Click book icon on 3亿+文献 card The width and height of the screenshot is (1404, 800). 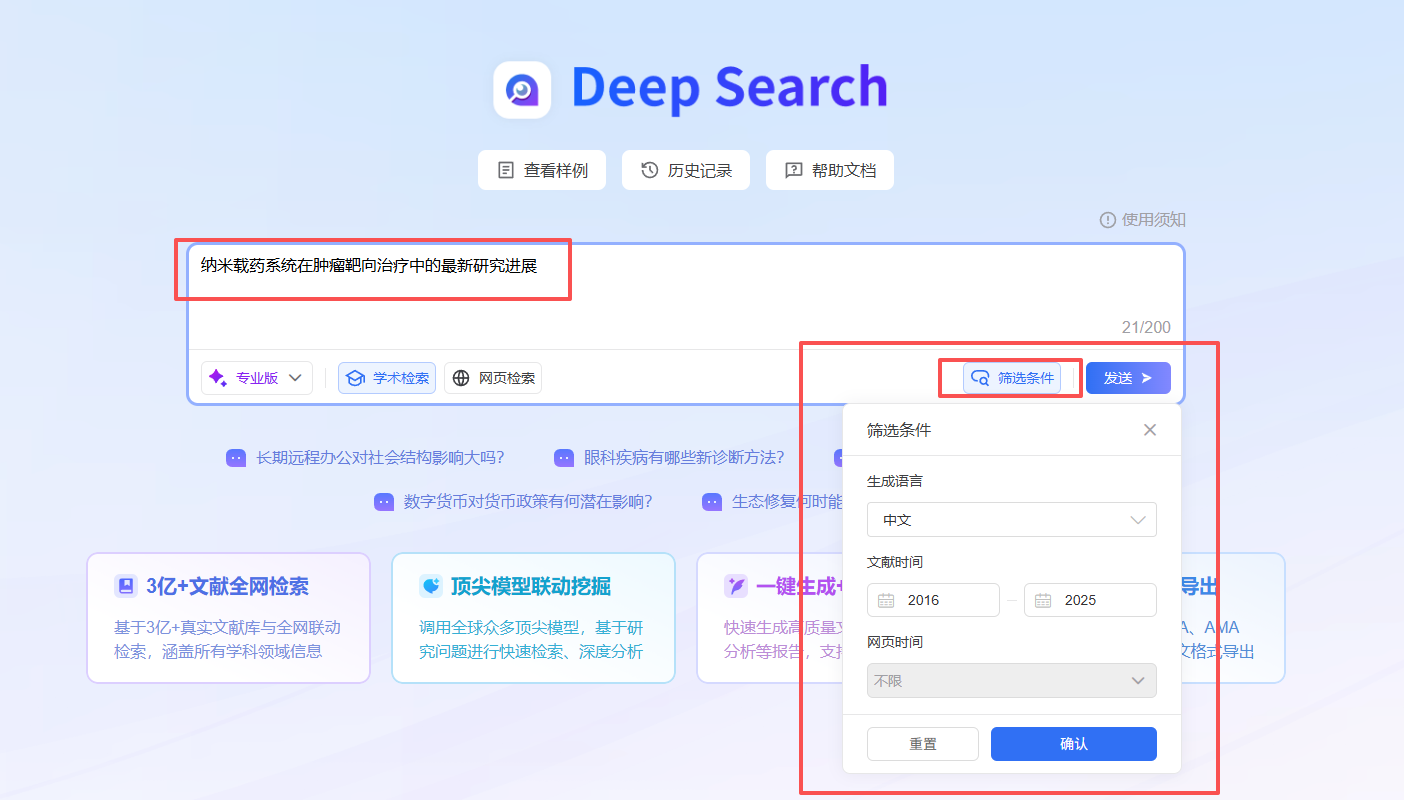pyautogui.click(x=125, y=587)
